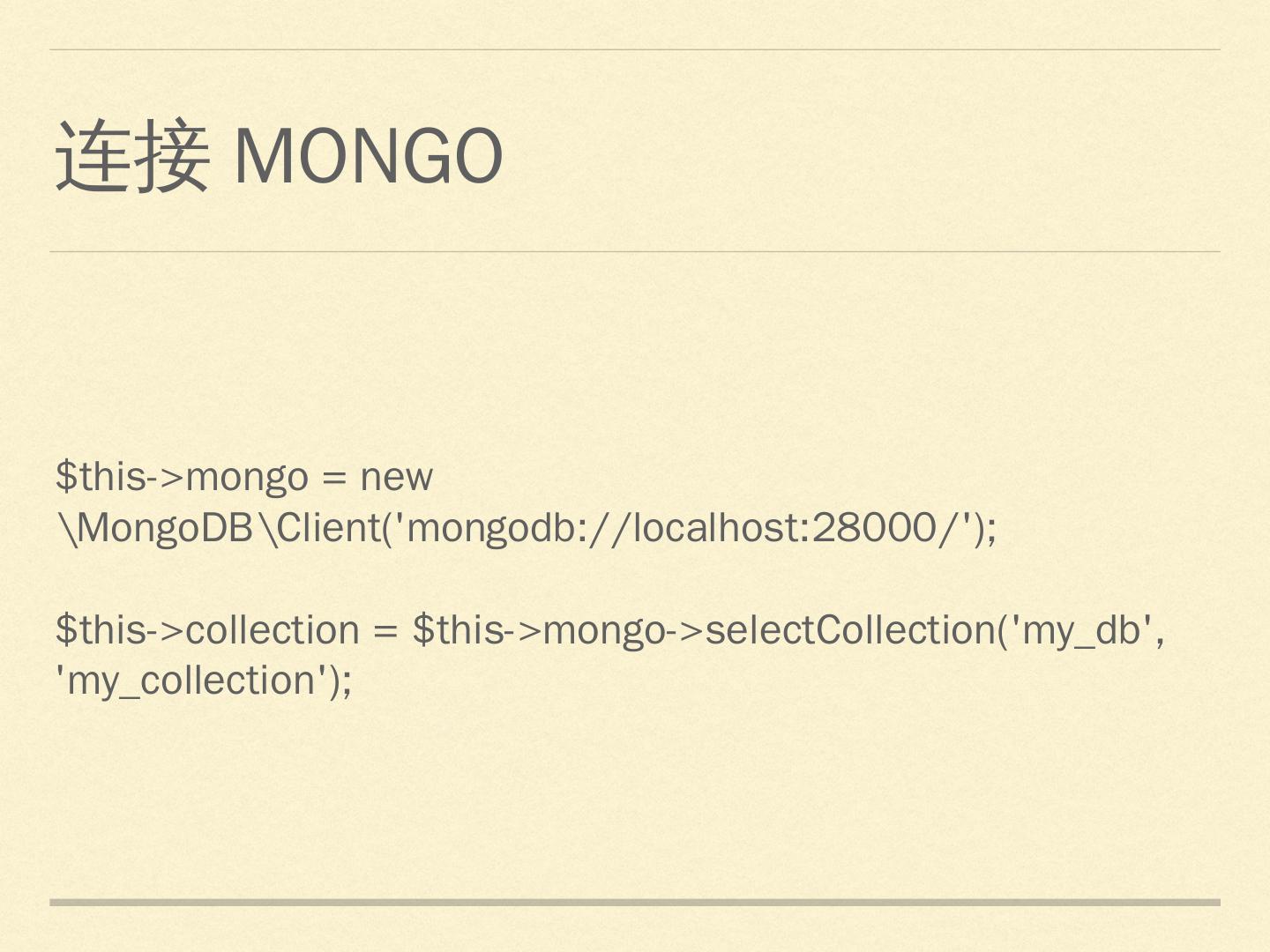Click the closing ");" after 'my_collection'
Image resolution: width=1270 pixels, height=952 pixels.
click(340, 681)
